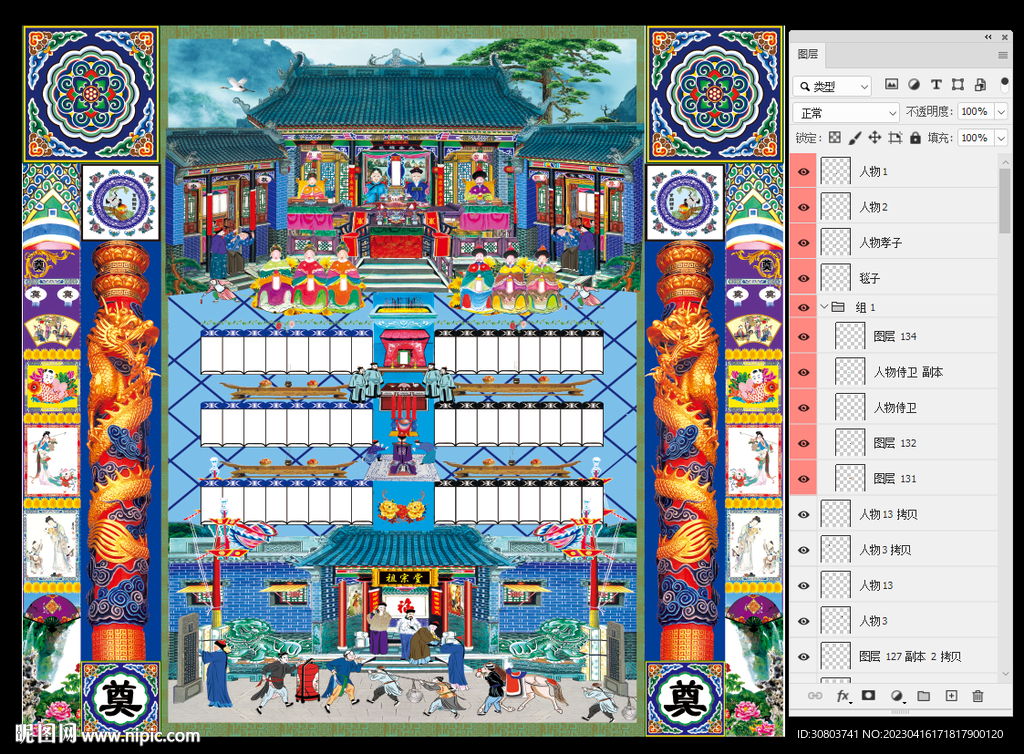
Task: Collapse the panel with double arrows
Action: 988,37
